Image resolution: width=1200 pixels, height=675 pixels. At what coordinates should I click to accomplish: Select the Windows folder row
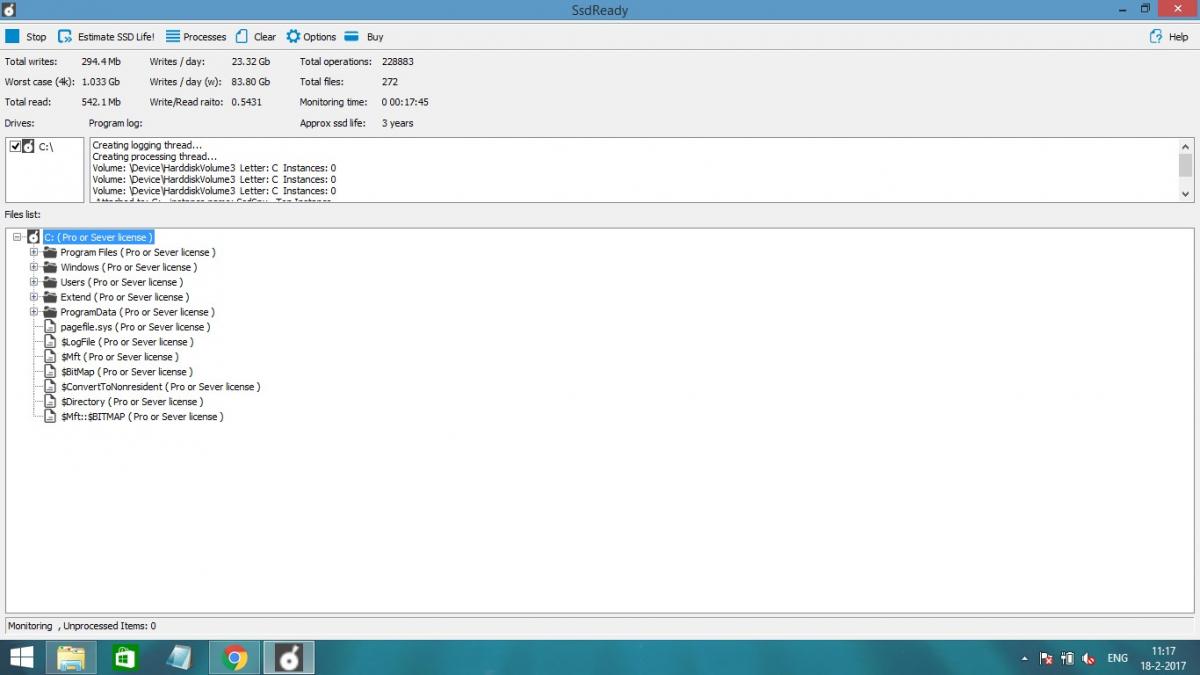tap(129, 267)
